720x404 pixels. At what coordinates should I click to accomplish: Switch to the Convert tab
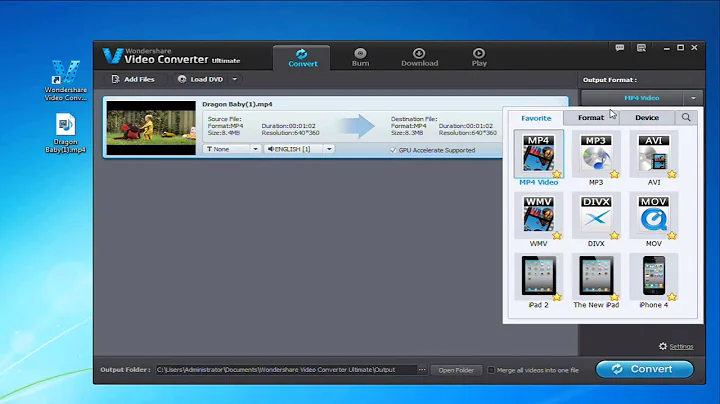pos(302,58)
